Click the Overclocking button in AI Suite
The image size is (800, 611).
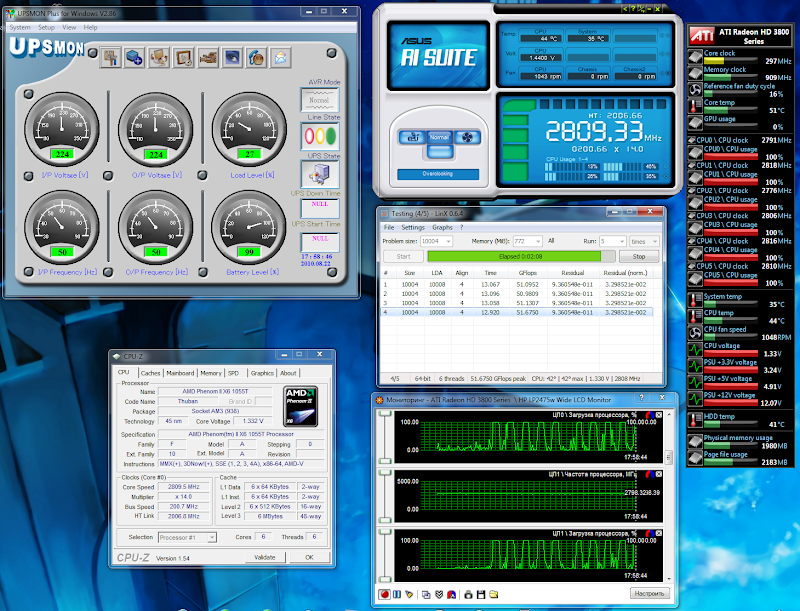tap(438, 174)
